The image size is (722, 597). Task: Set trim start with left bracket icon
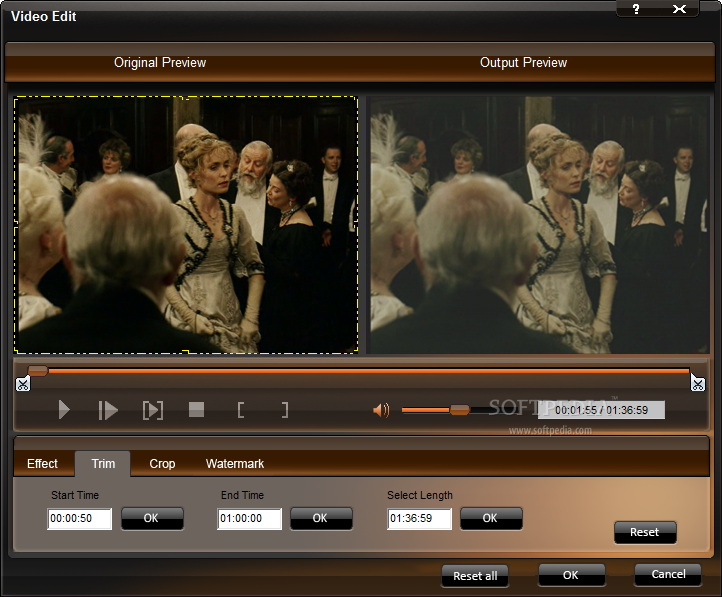point(240,410)
